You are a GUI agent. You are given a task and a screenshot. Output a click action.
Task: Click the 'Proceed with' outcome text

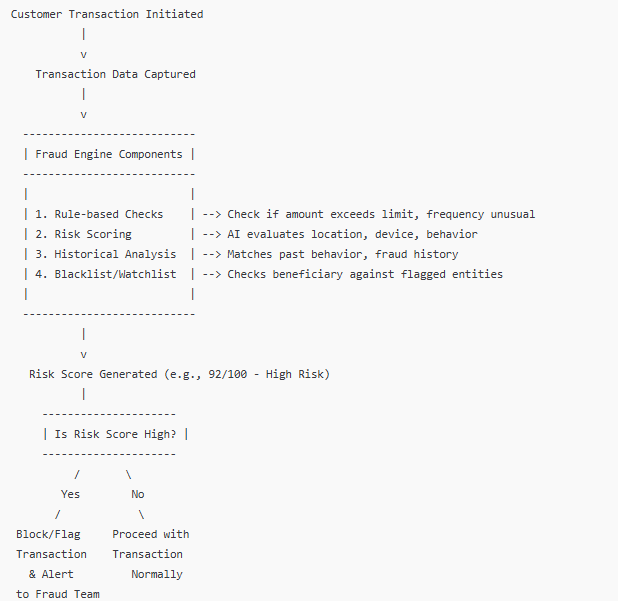point(151,534)
